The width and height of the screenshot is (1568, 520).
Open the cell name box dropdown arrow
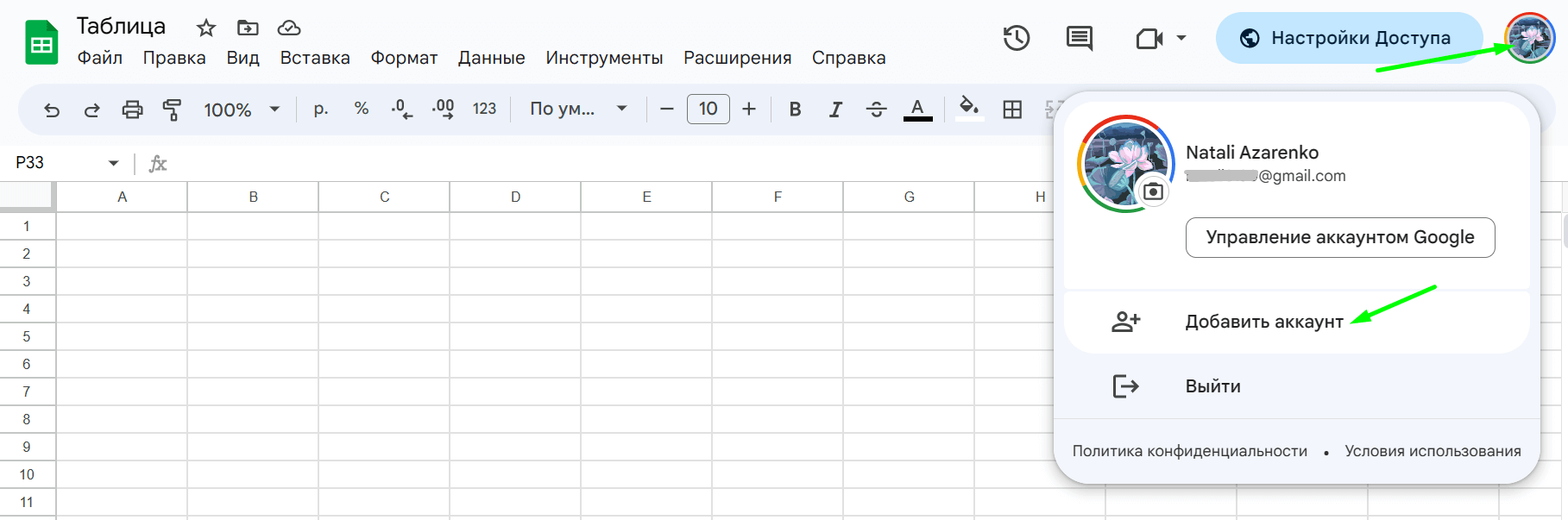[113, 163]
